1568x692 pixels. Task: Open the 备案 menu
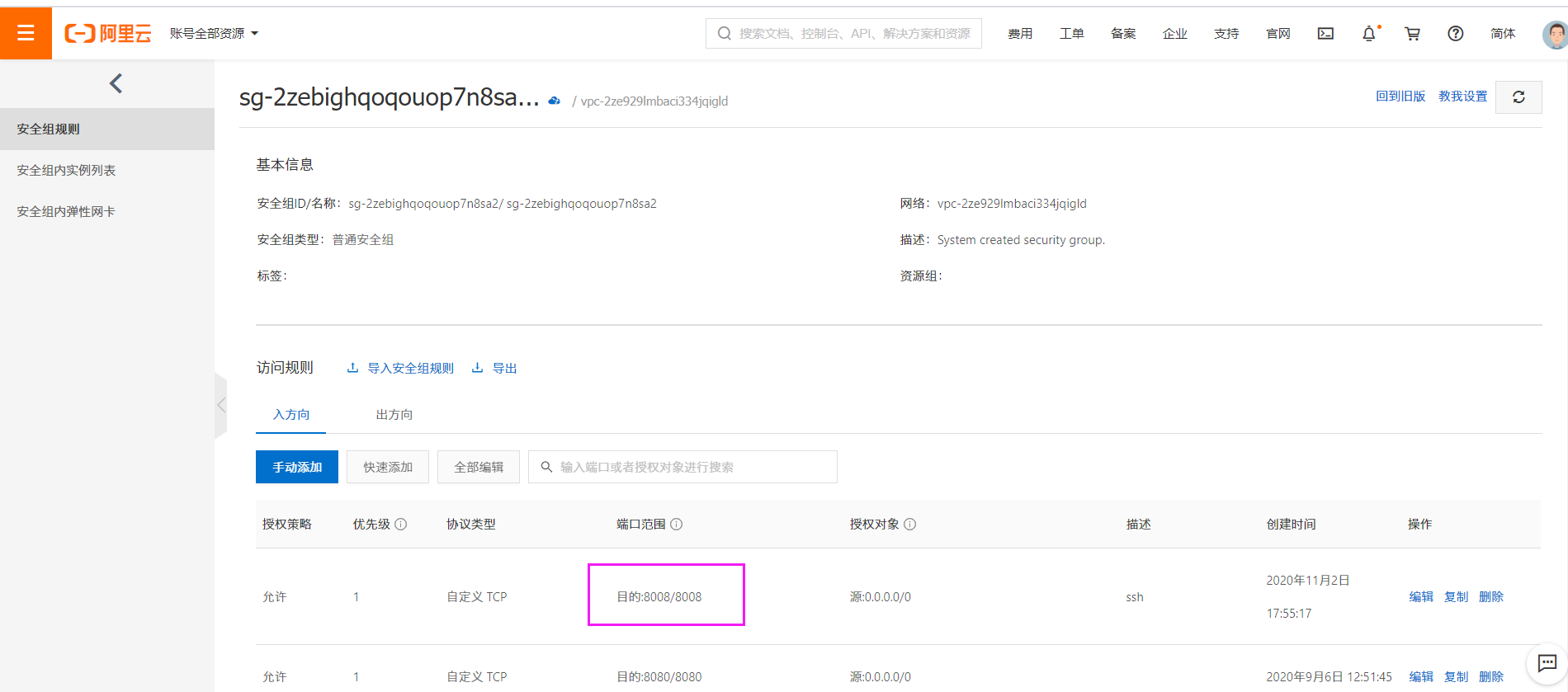(1123, 34)
